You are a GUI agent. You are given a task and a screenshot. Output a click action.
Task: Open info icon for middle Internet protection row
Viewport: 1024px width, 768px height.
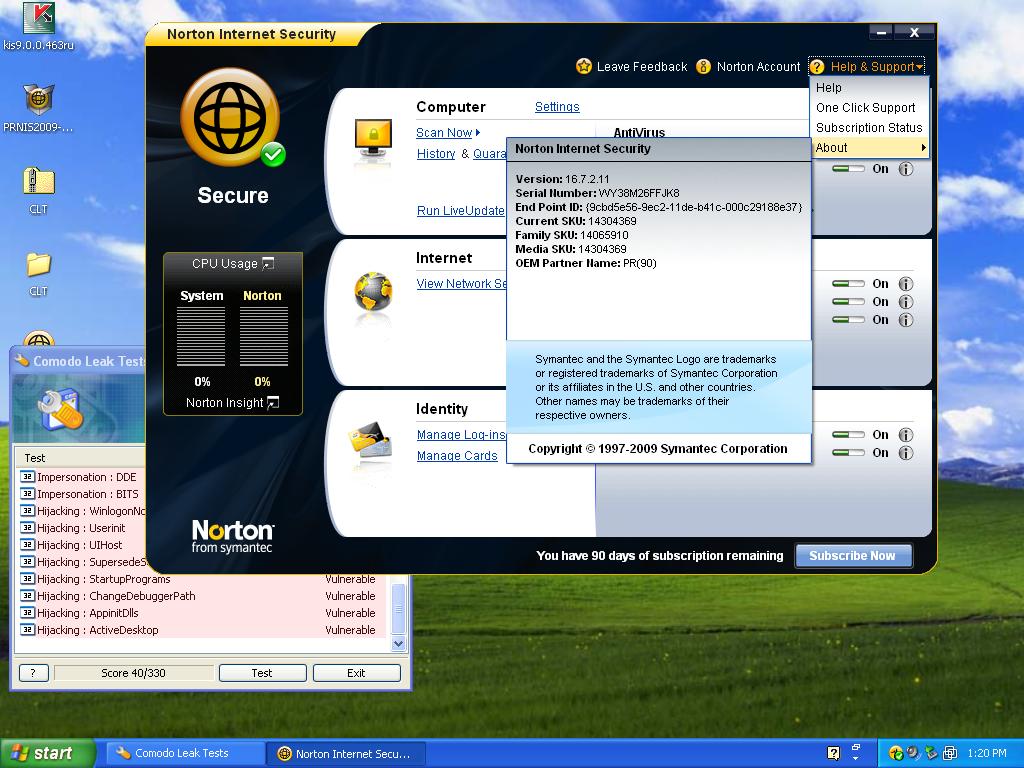click(x=906, y=302)
